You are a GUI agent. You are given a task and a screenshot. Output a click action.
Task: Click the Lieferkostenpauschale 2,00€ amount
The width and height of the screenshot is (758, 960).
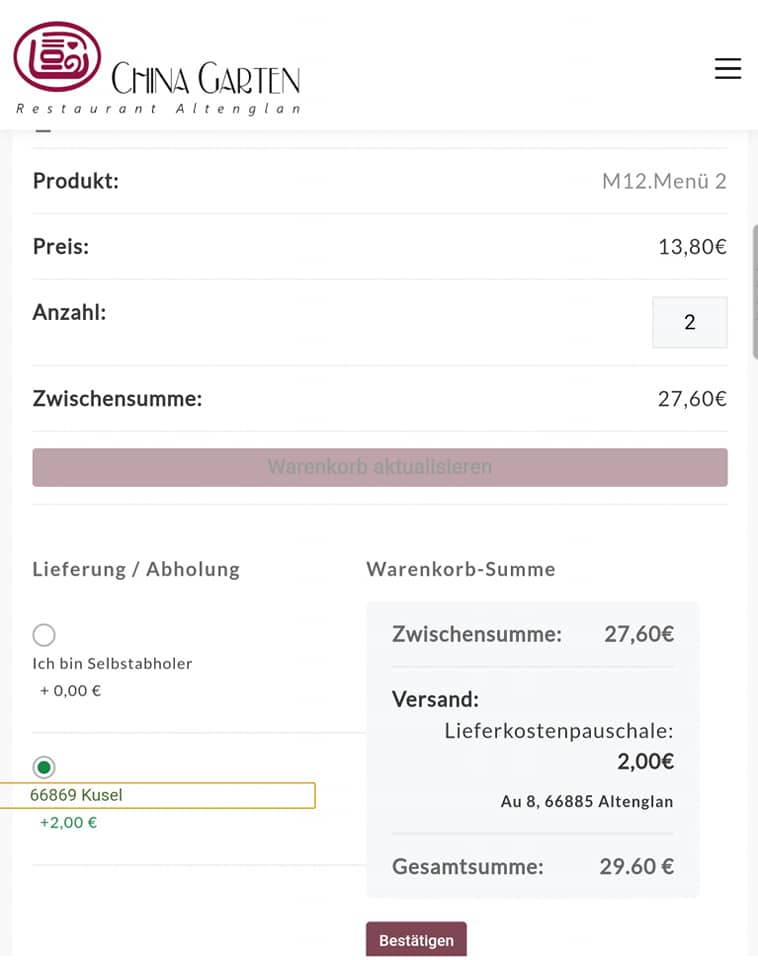pos(645,762)
